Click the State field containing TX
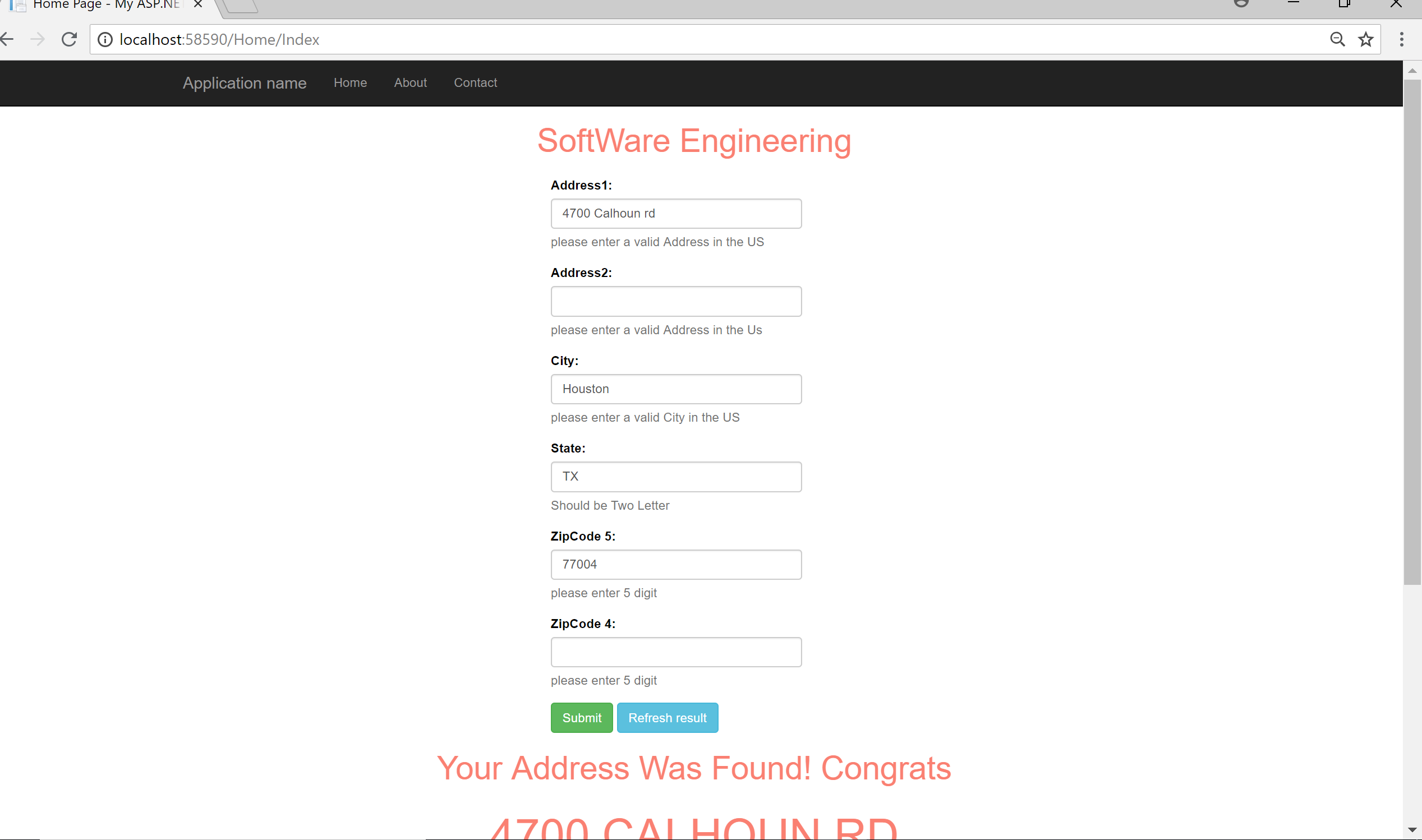 point(675,476)
